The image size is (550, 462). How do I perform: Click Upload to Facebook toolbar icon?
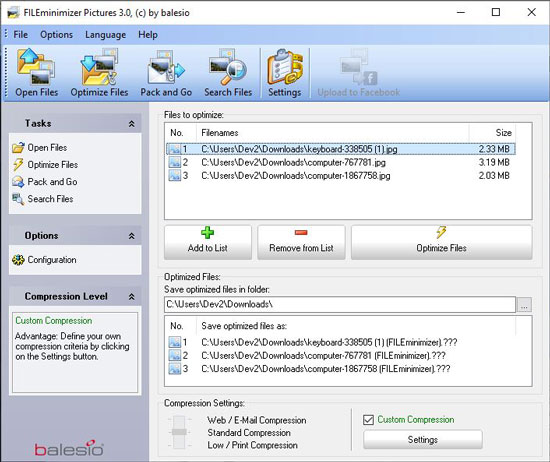[358, 73]
